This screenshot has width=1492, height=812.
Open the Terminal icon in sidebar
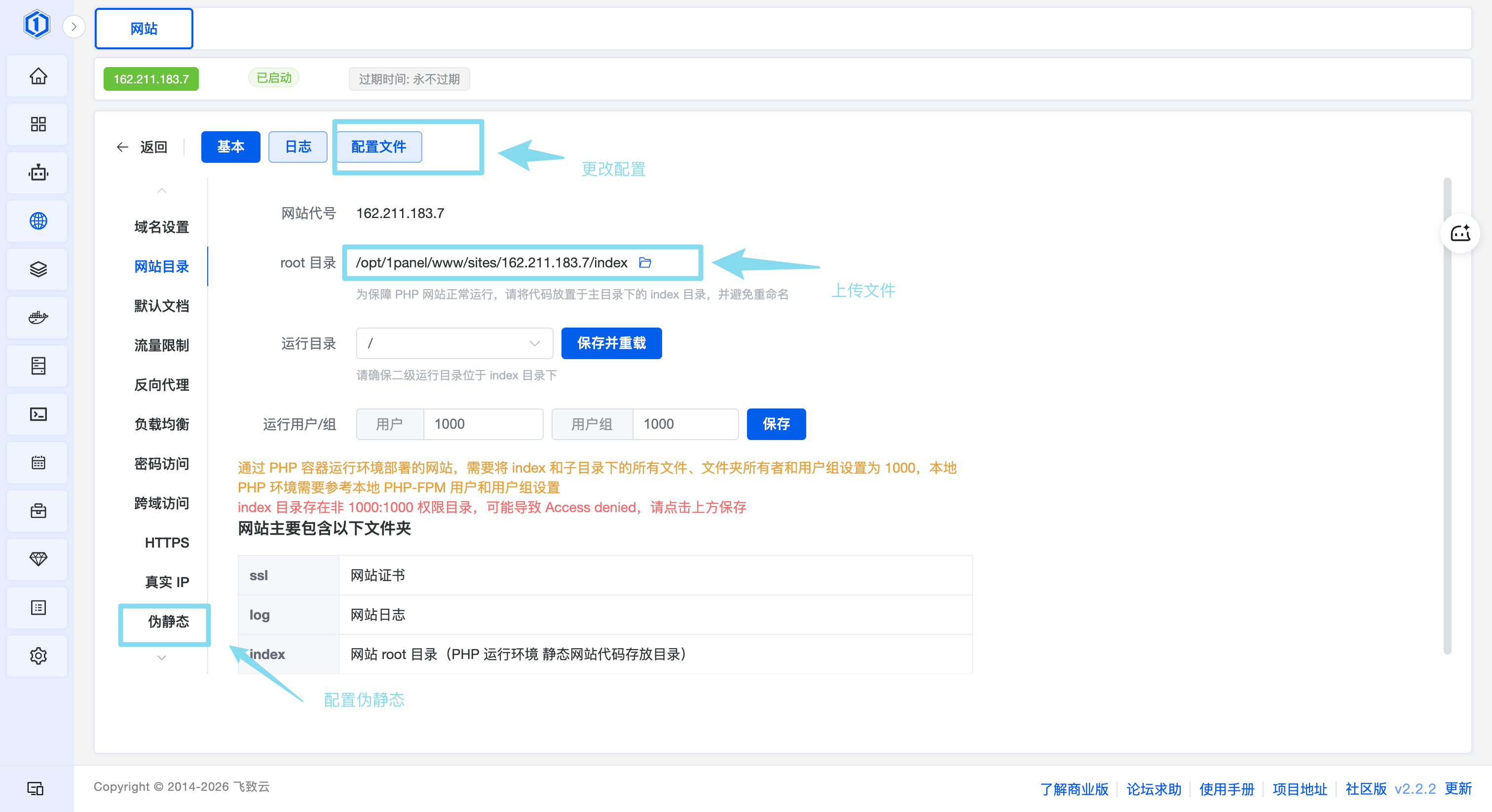tap(38, 414)
